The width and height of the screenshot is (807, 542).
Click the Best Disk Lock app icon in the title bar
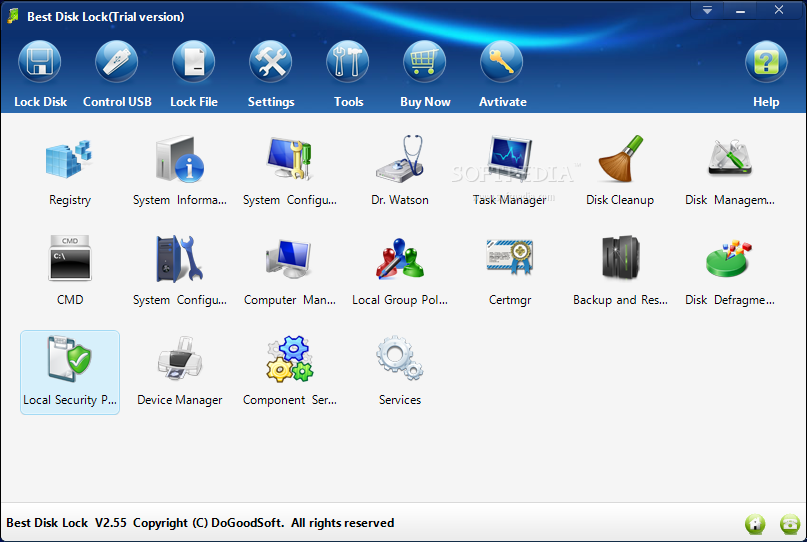(13, 16)
